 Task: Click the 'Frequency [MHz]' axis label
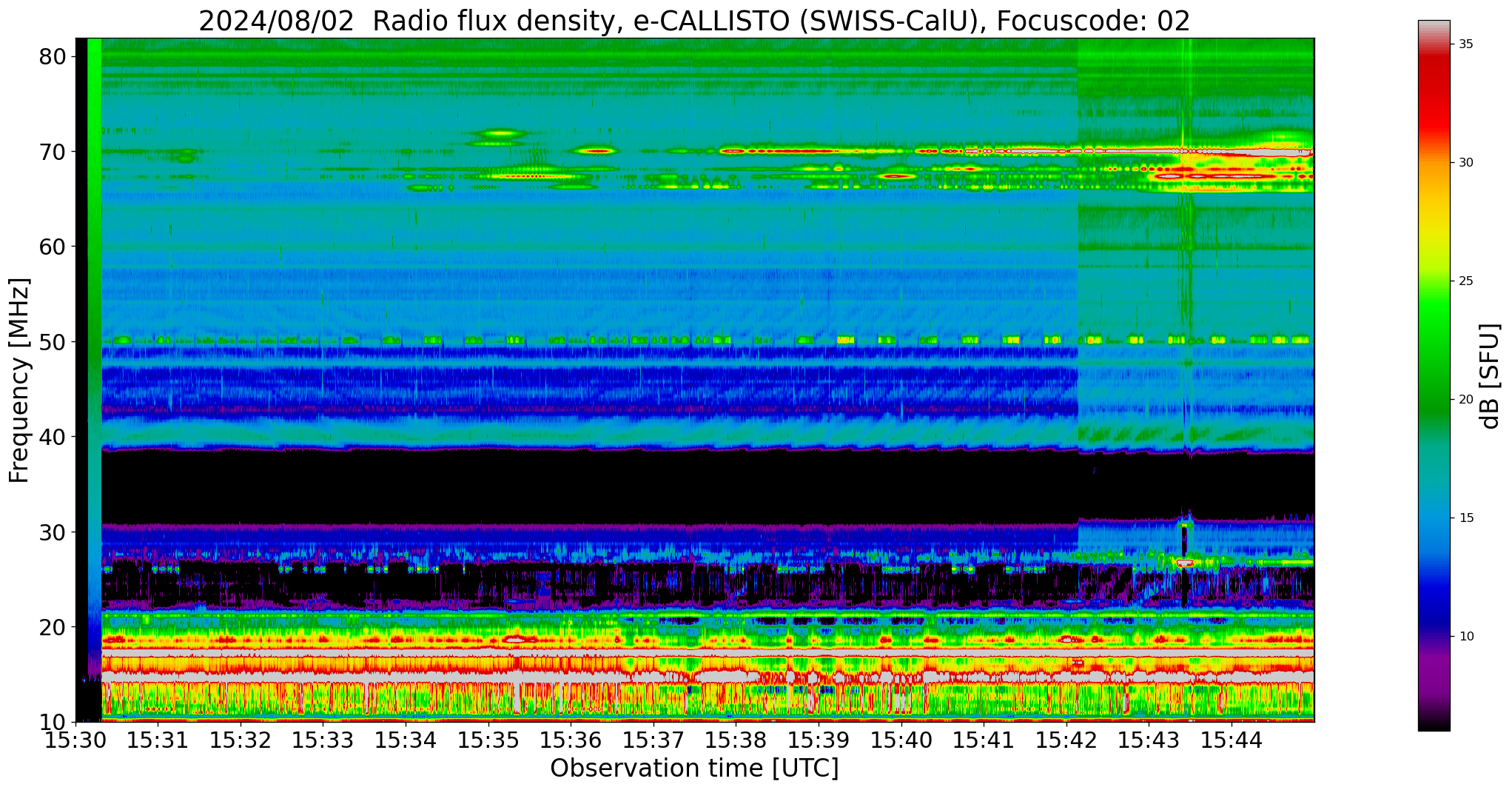[19, 380]
